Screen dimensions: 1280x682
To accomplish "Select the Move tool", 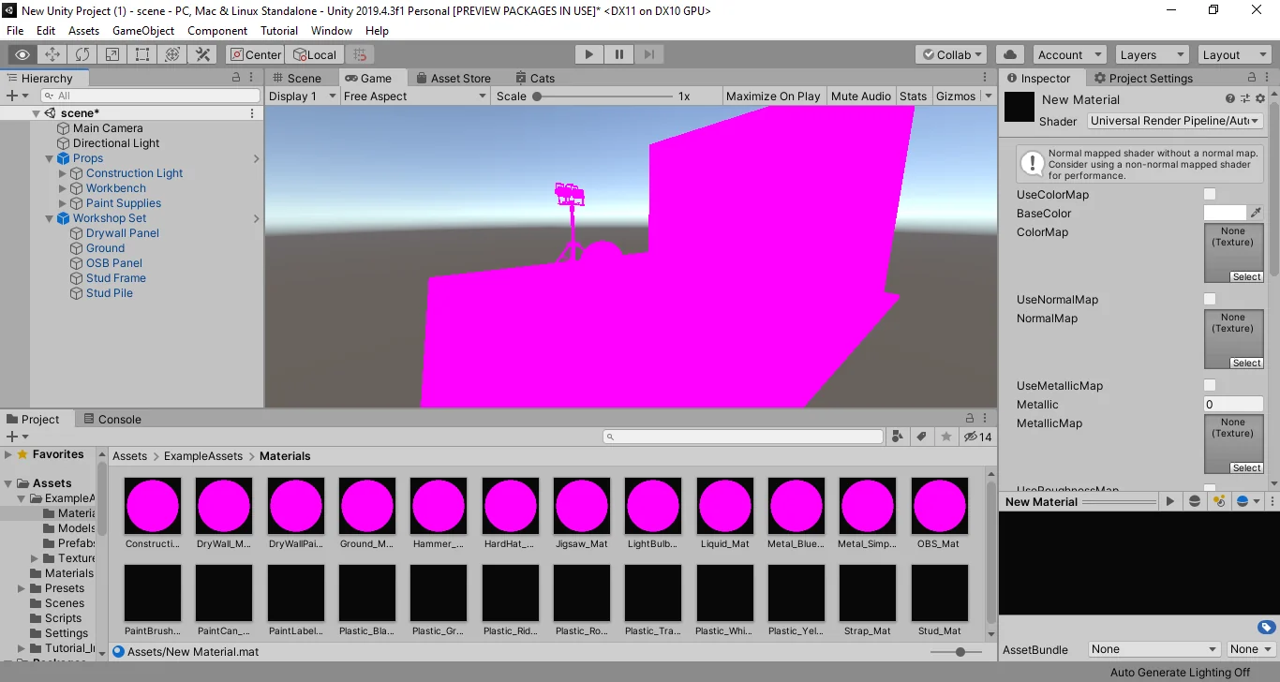I will 52,55.
